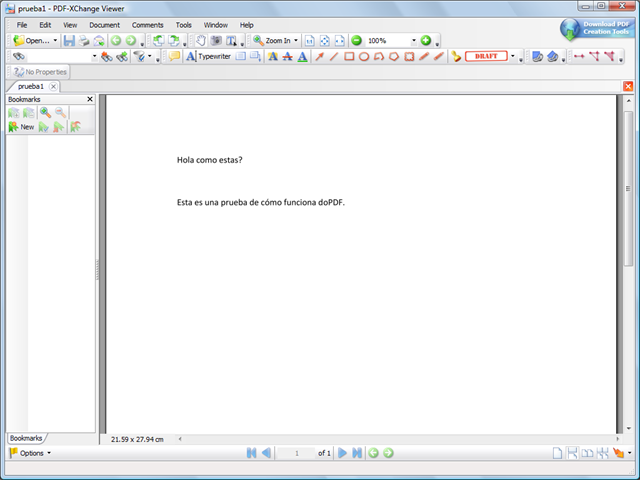
Task: Select the Underline text tool
Action: (x=302, y=56)
